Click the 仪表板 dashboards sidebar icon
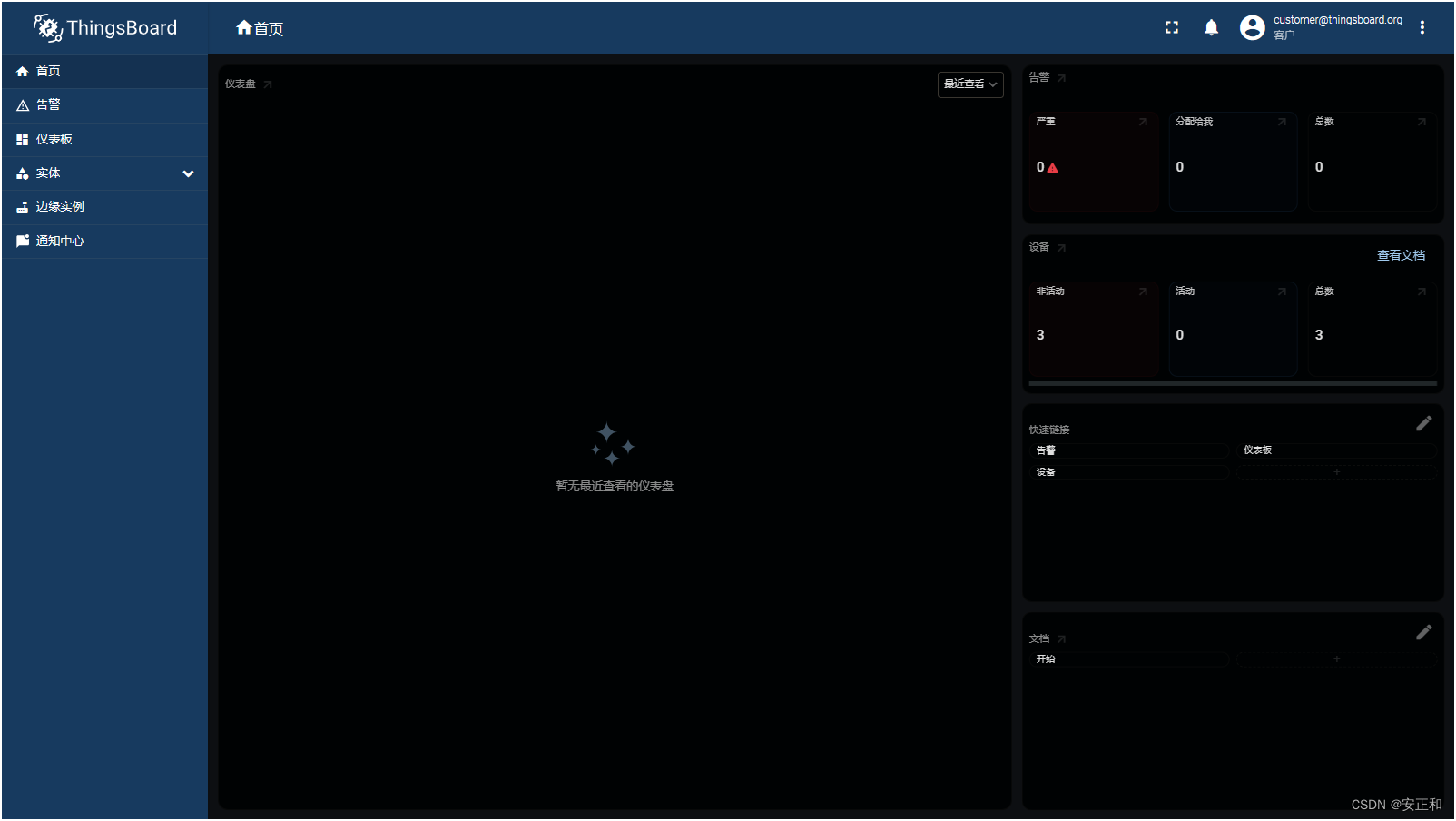 coord(22,139)
